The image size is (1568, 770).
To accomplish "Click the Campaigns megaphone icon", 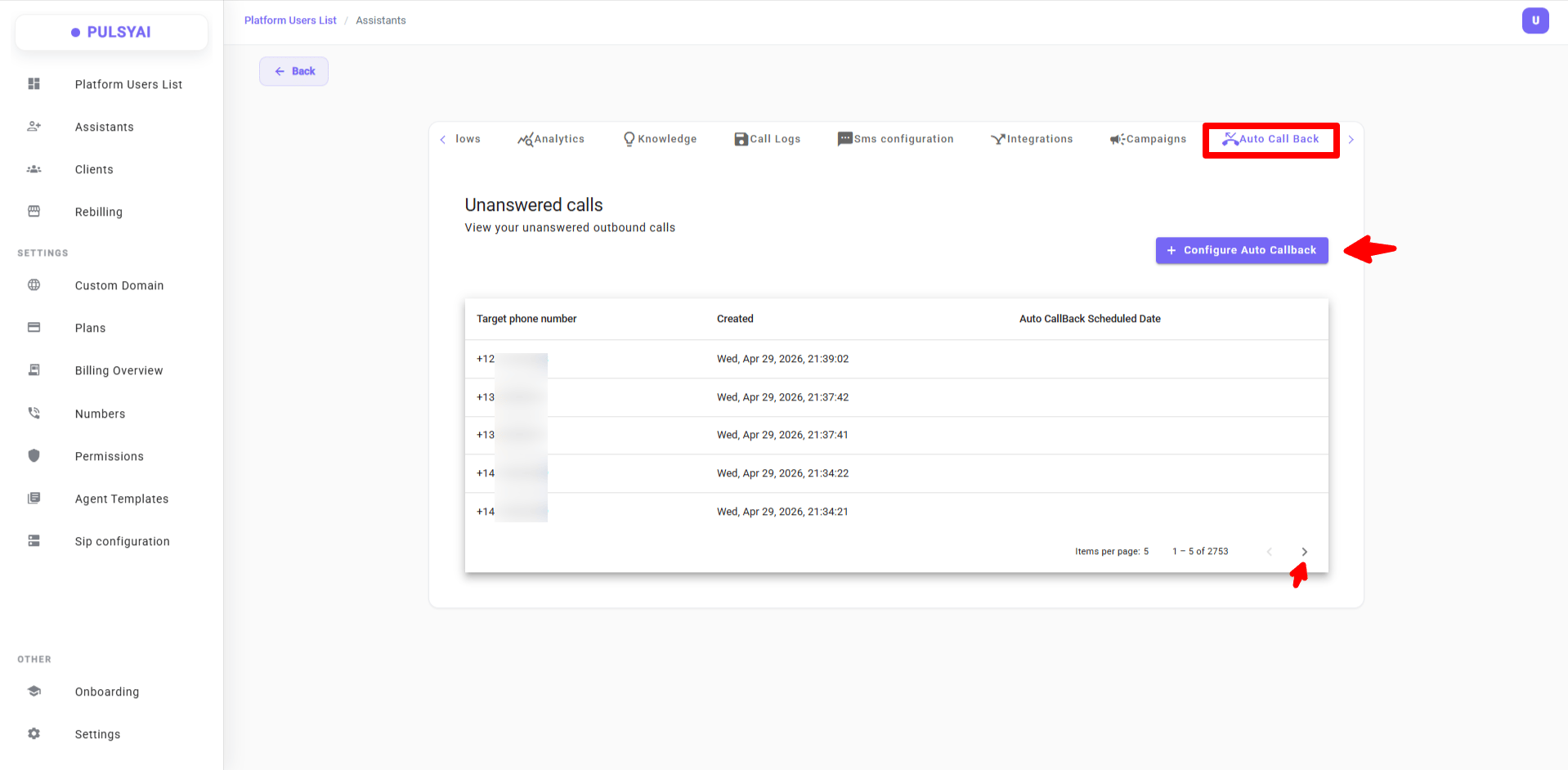I will click(x=1118, y=139).
